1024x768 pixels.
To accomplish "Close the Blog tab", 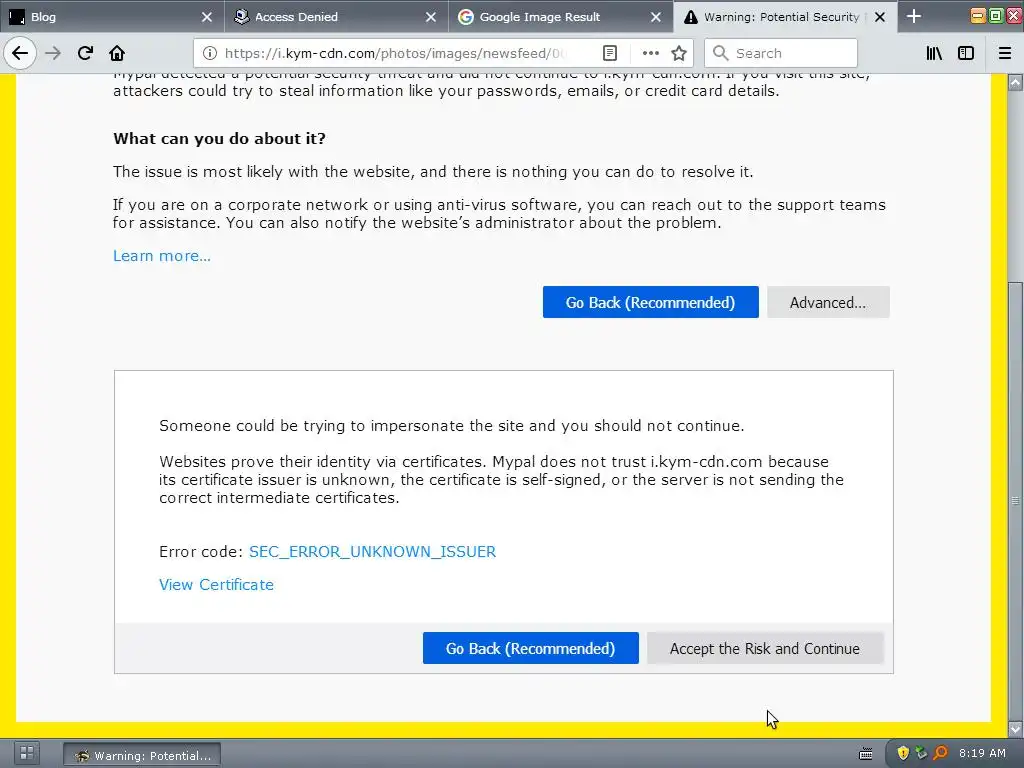I will [206, 17].
